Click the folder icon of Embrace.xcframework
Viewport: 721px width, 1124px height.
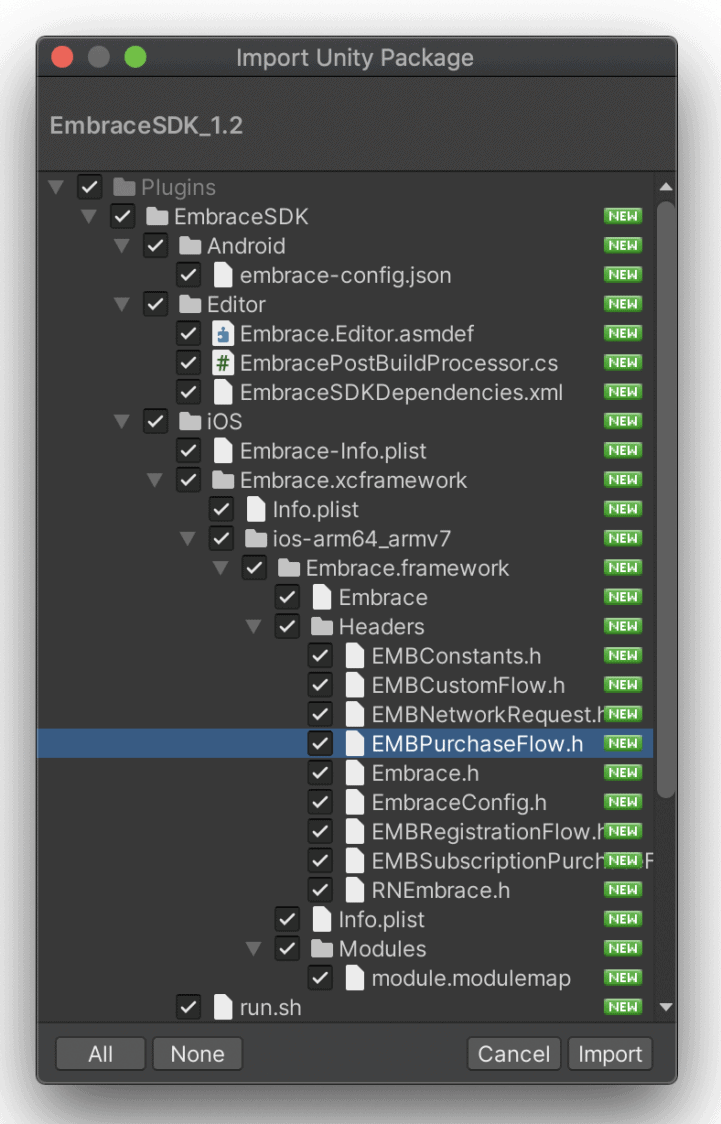click(x=223, y=480)
